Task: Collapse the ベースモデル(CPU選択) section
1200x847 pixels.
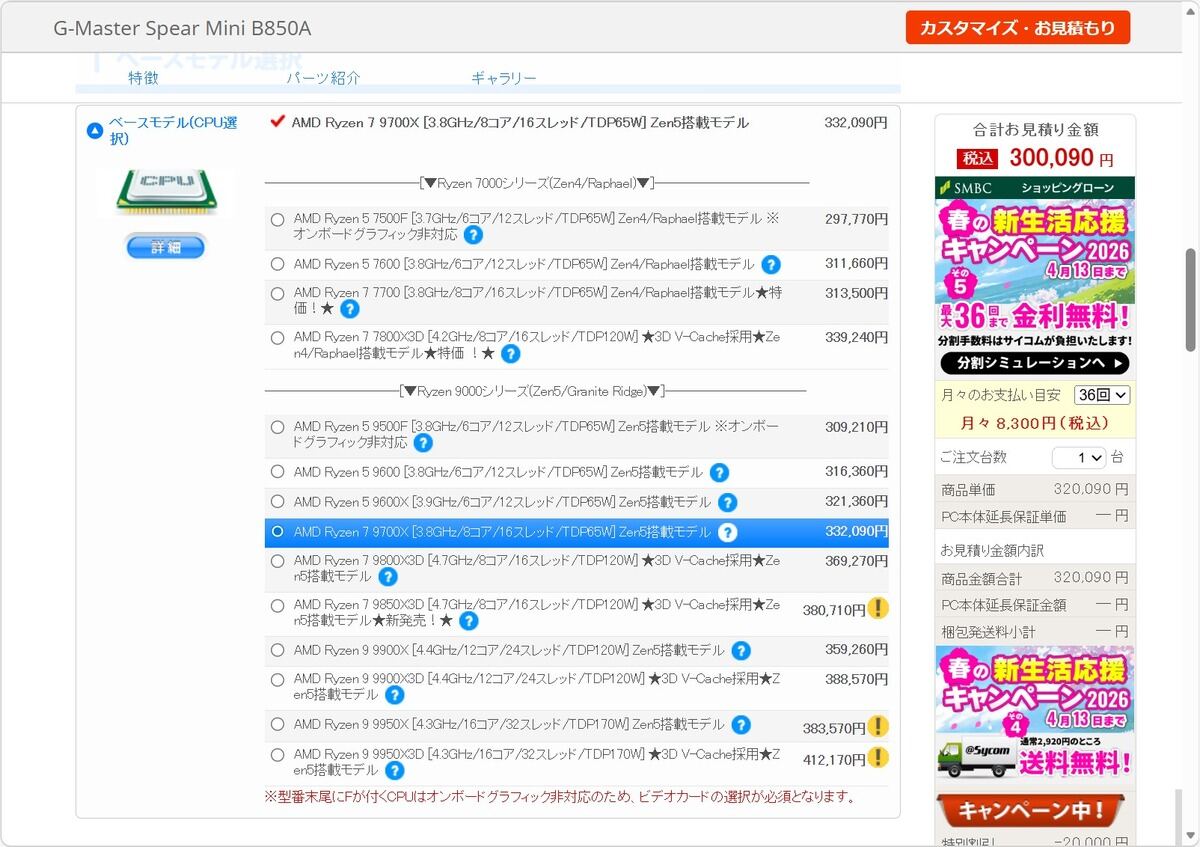Action: coord(95,130)
